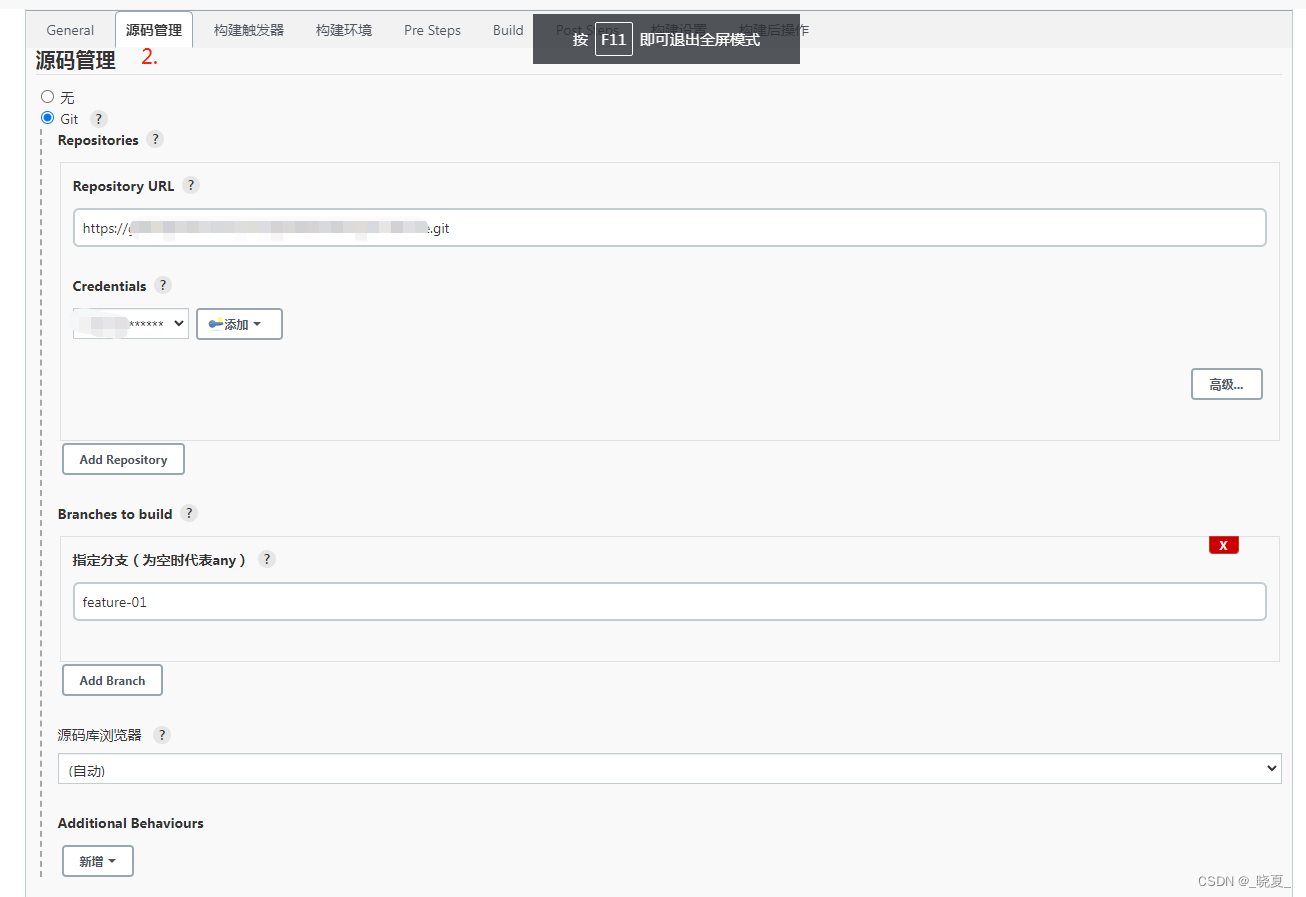Open help for 指定分支 field
1306x897 pixels.
[x=266, y=560]
